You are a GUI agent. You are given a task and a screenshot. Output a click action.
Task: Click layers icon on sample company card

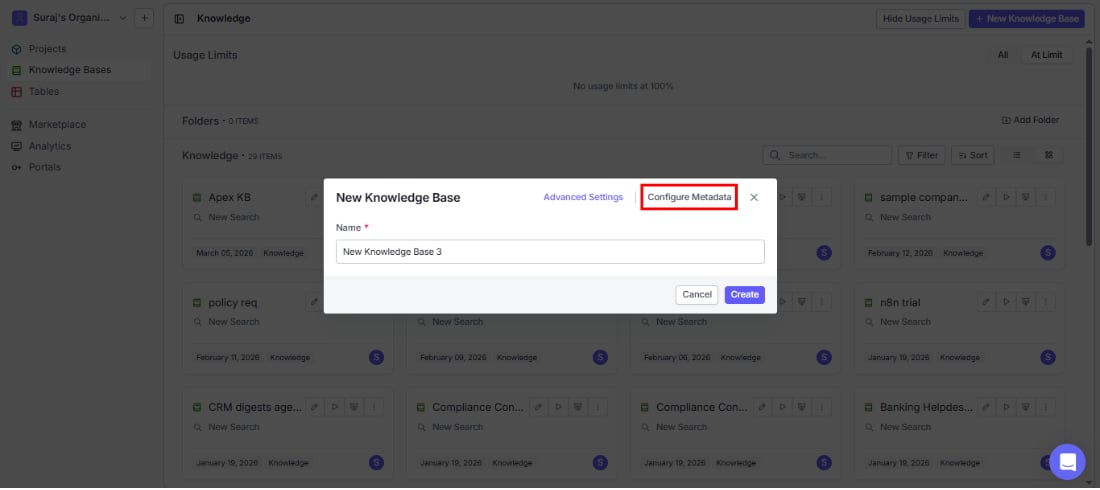pos(1026,198)
